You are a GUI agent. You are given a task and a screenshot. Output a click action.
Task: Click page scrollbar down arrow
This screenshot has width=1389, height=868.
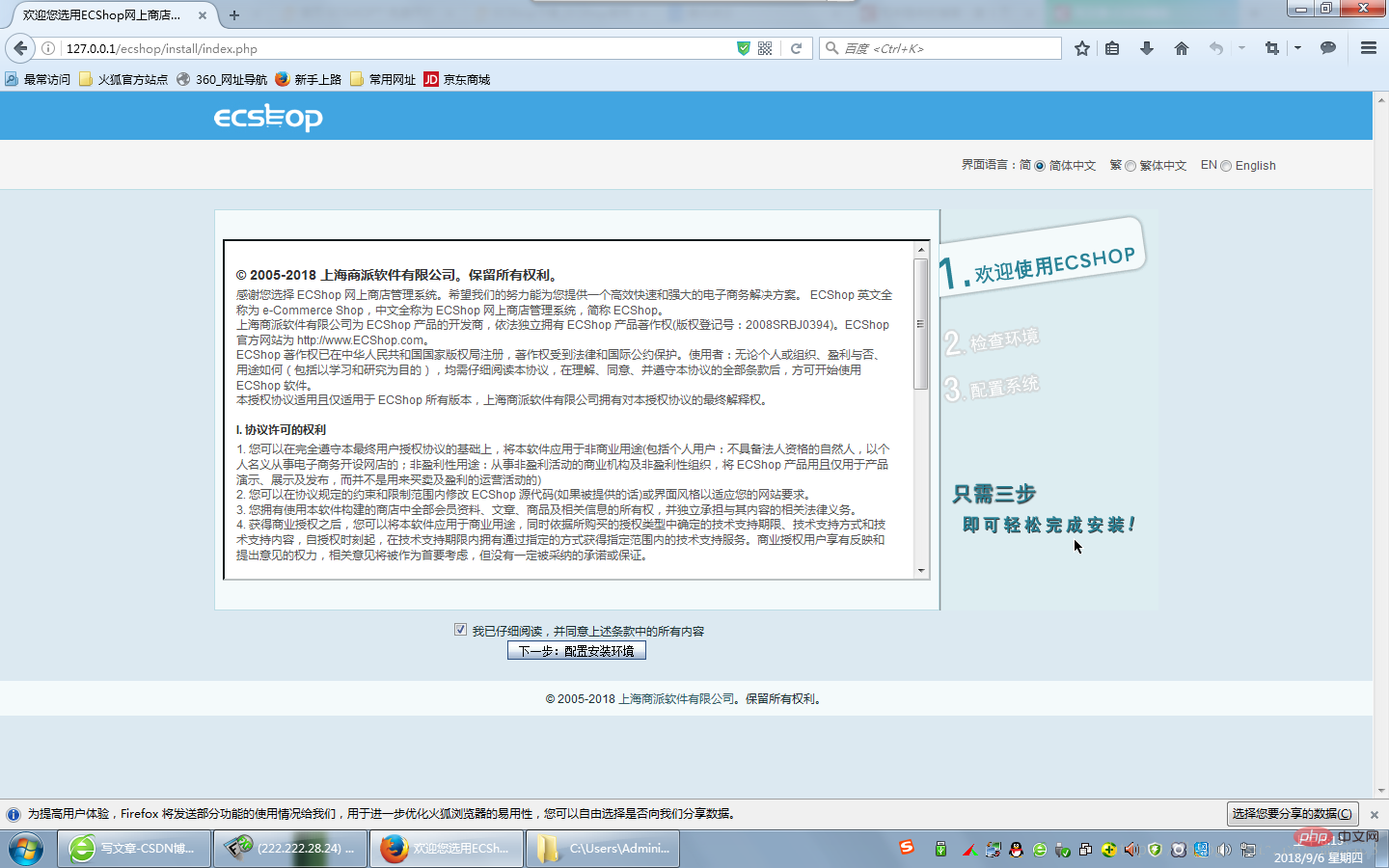[x=1380, y=791]
